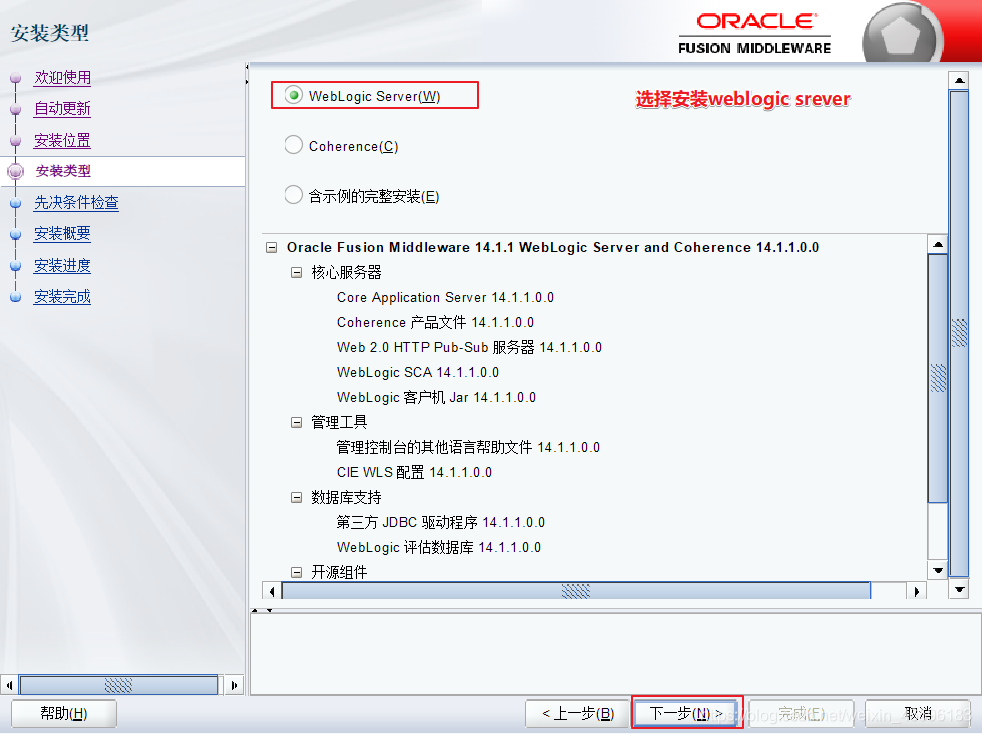This screenshot has width=982, height=734.
Task: Click the 欢迎使用 step bullet icon
Action: [16, 78]
